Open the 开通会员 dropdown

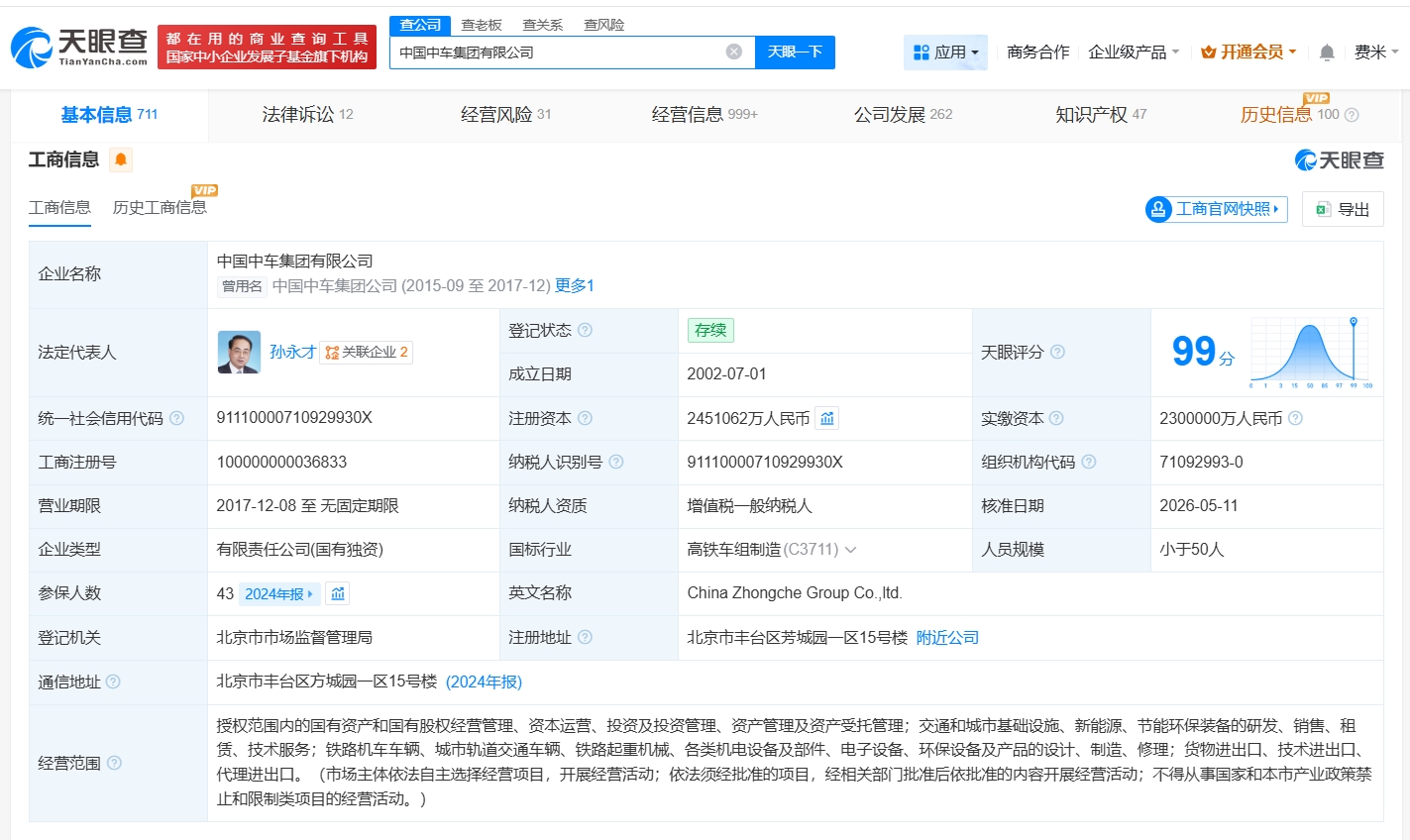(x=1248, y=52)
